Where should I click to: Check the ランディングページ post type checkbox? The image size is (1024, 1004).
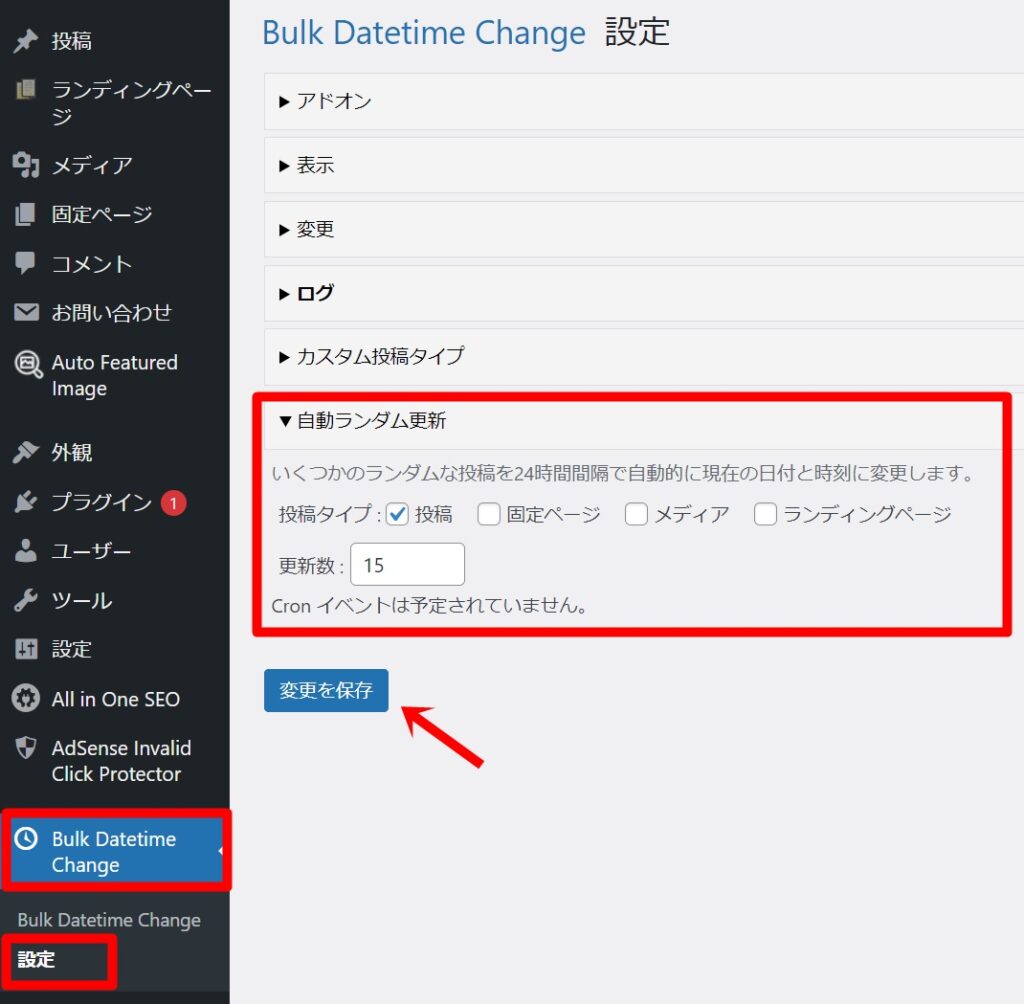click(x=765, y=514)
